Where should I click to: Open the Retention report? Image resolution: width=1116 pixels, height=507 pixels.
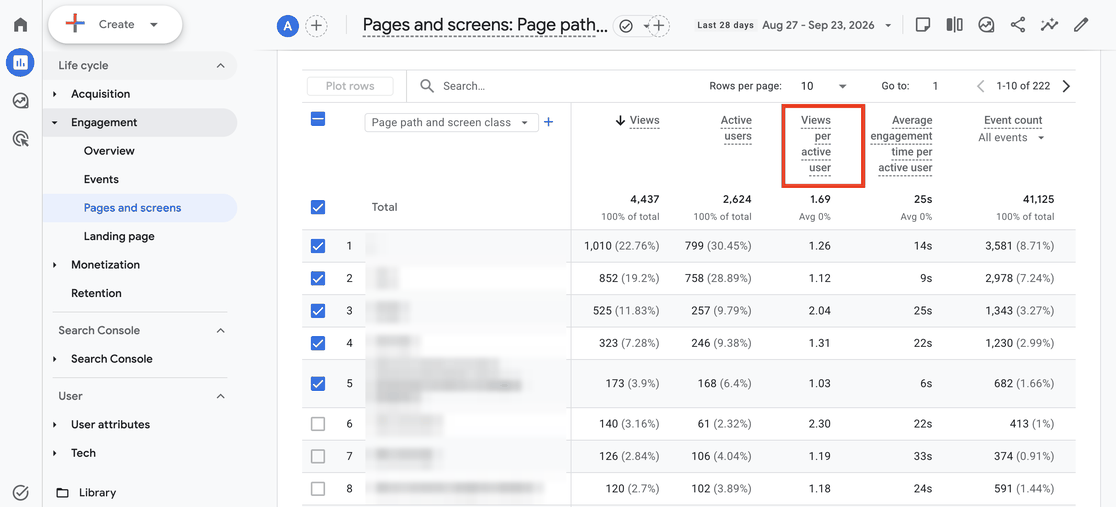[x=96, y=293]
